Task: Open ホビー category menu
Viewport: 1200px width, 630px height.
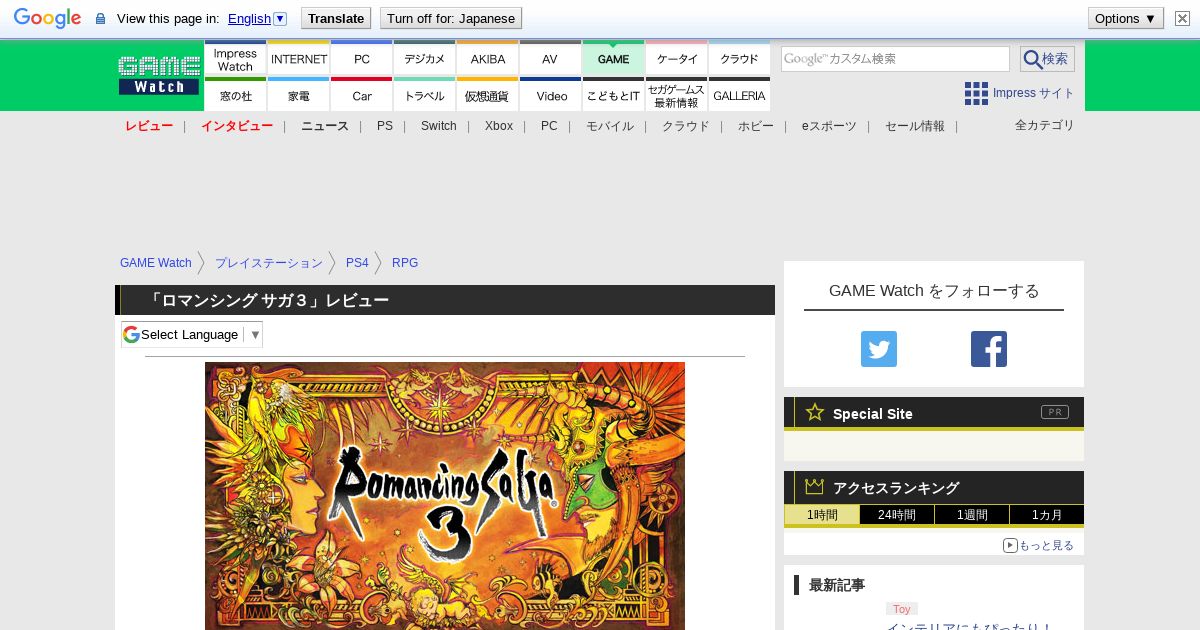Action: point(756,126)
